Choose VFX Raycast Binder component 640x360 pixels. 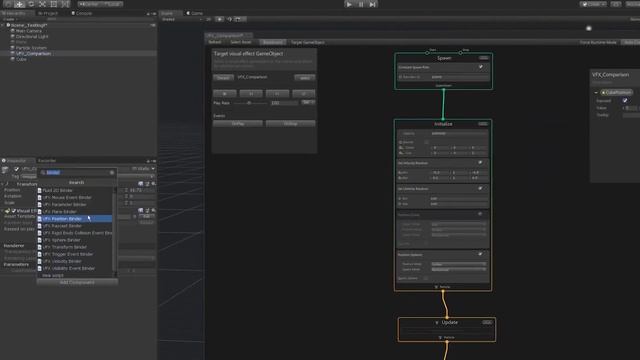(x=74, y=226)
